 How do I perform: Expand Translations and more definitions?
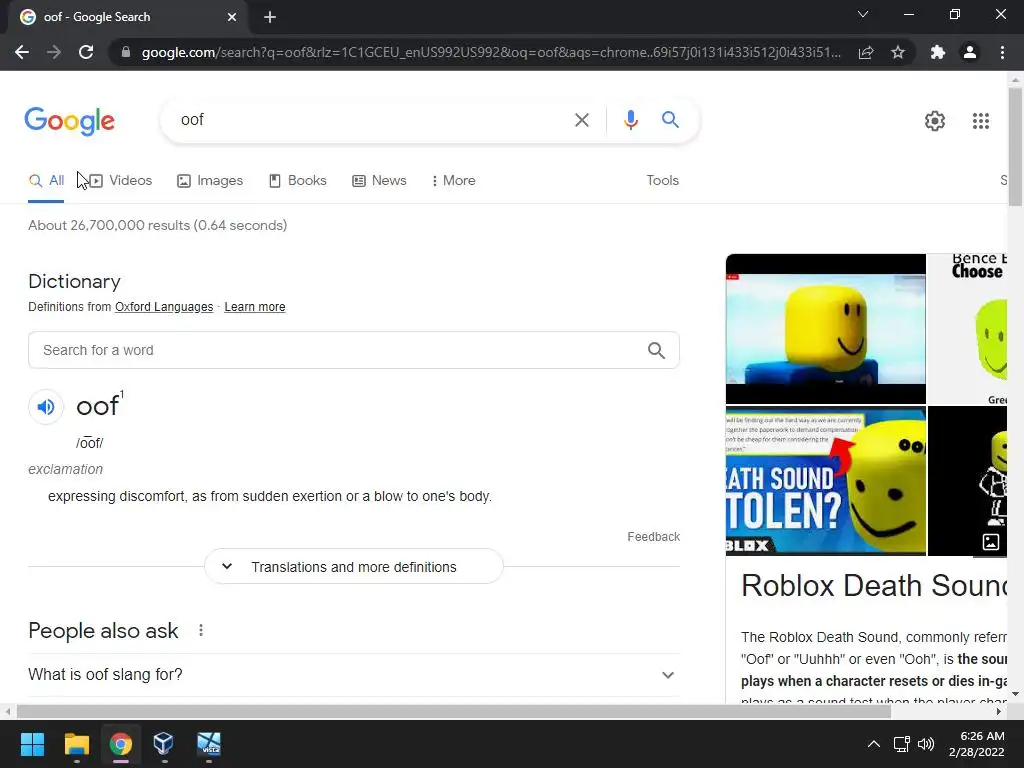click(354, 567)
